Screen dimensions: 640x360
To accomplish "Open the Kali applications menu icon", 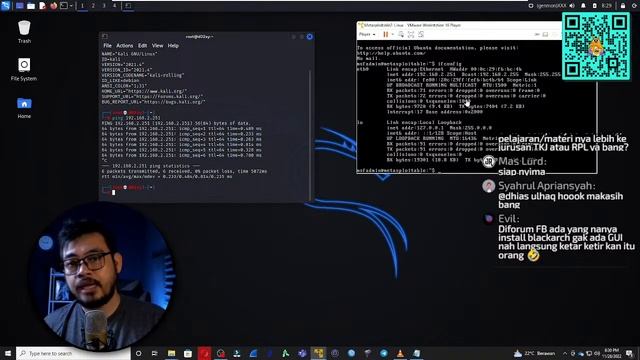I will point(5,5).
